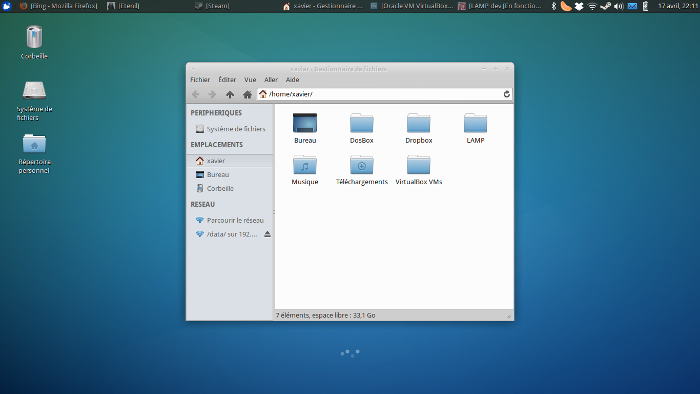Open the Éditer menu
The image size is (700, 394).
tap(227, 79)
